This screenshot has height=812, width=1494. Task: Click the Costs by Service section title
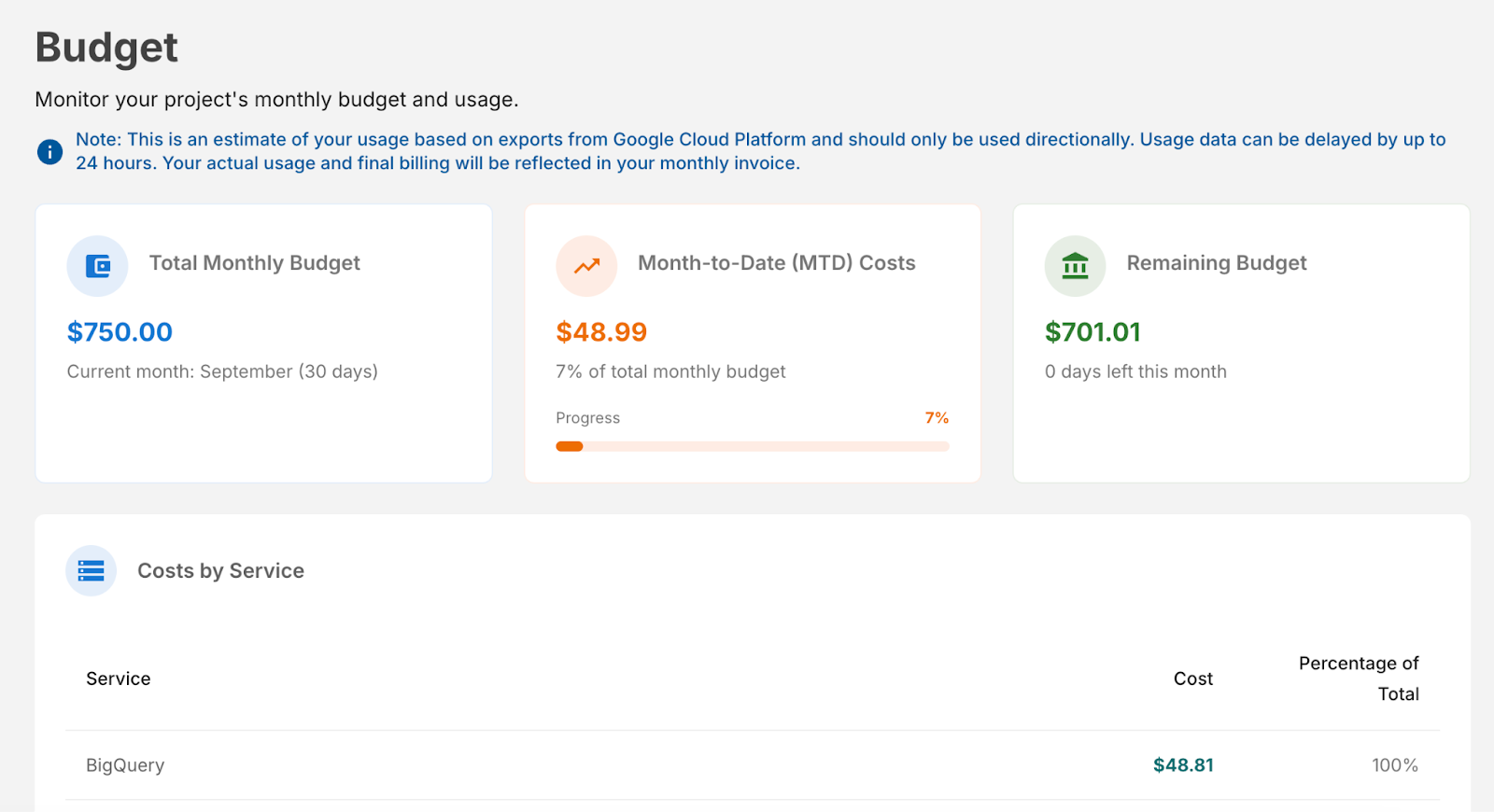(220, 570)
